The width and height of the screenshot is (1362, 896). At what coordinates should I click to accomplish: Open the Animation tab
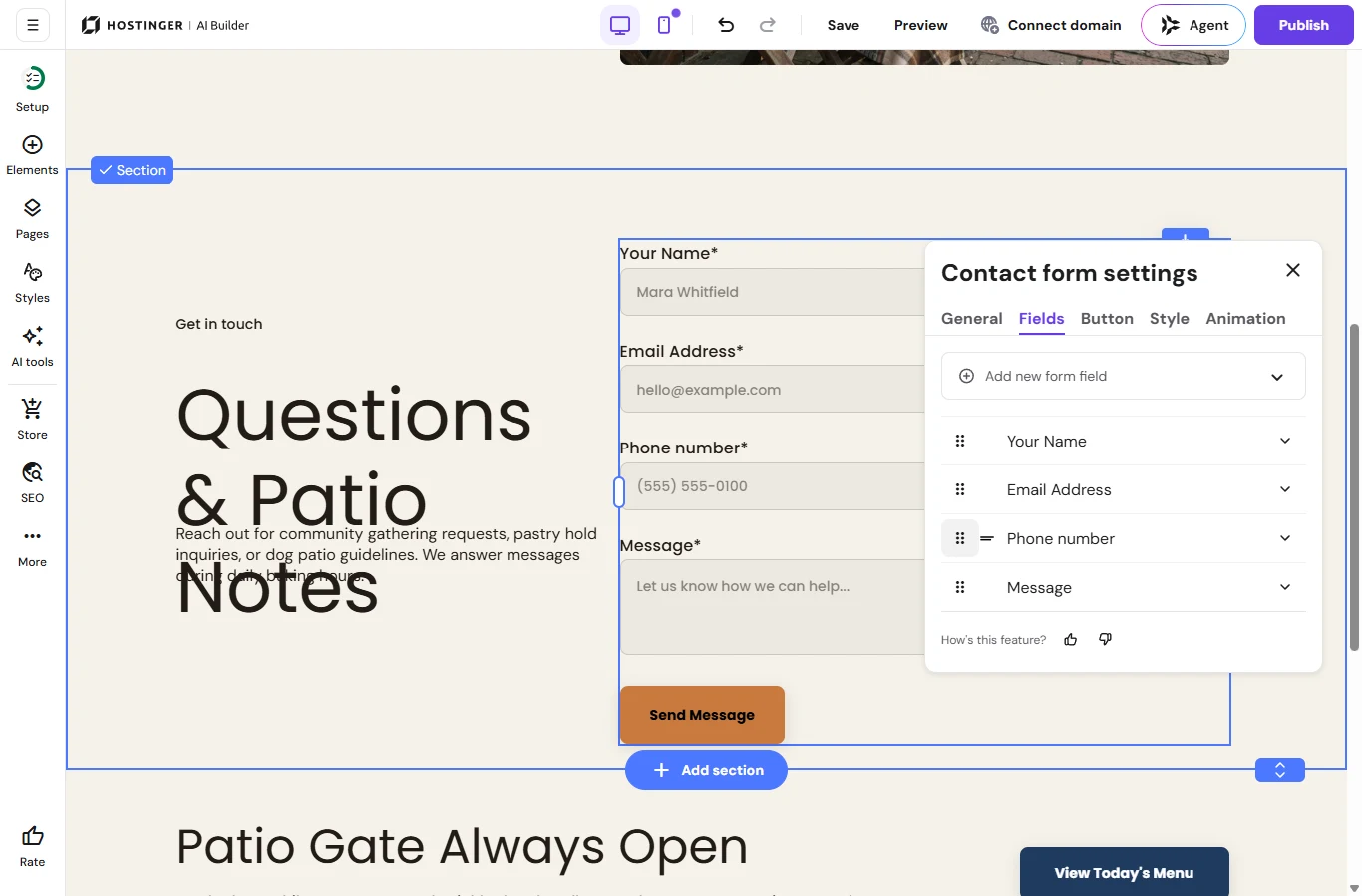[1246, 319]
